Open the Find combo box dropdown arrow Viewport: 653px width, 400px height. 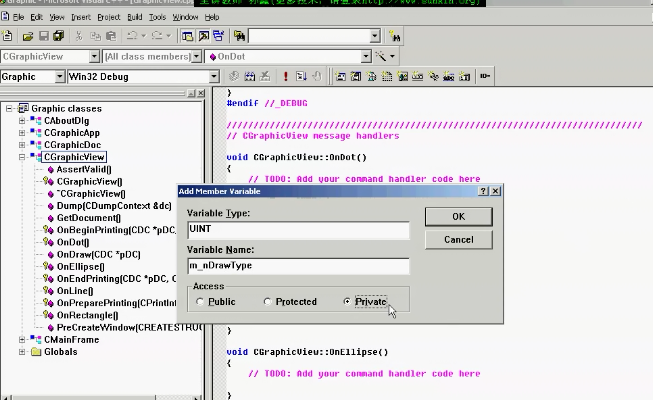[x=375, y=36]
